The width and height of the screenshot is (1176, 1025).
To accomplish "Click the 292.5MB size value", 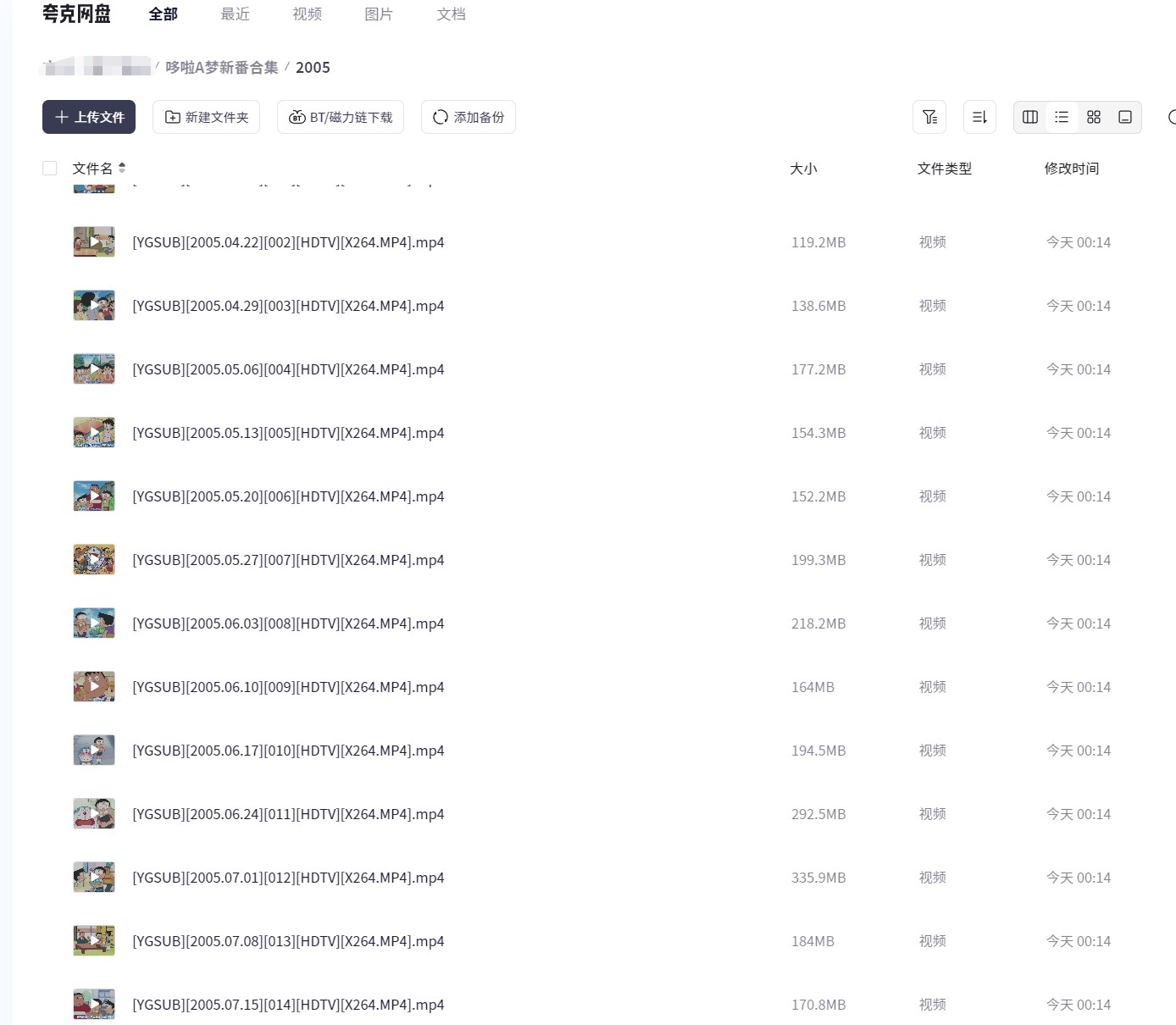I will click(x=818, y=814).
